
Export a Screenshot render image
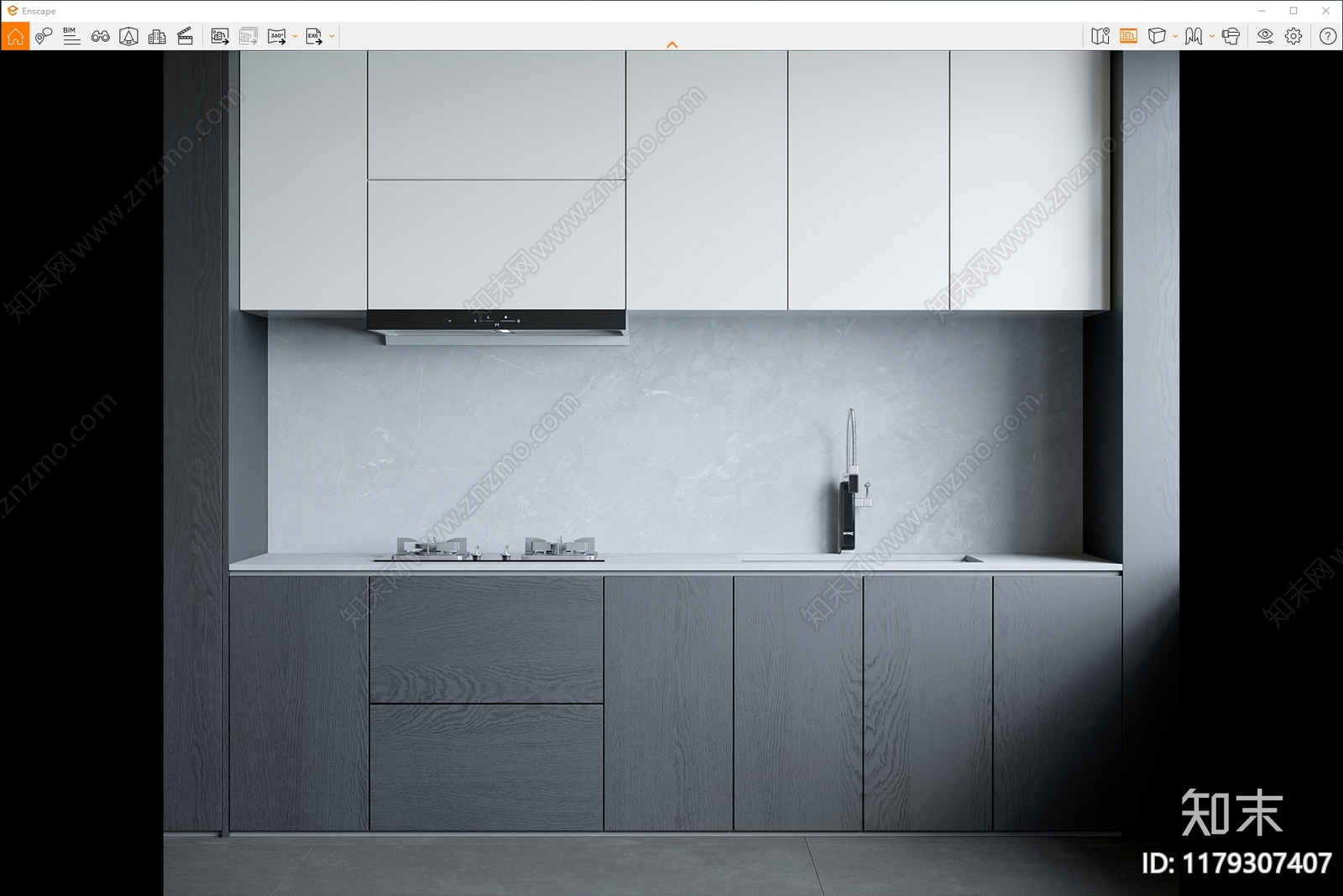click(x=220, y=36)
